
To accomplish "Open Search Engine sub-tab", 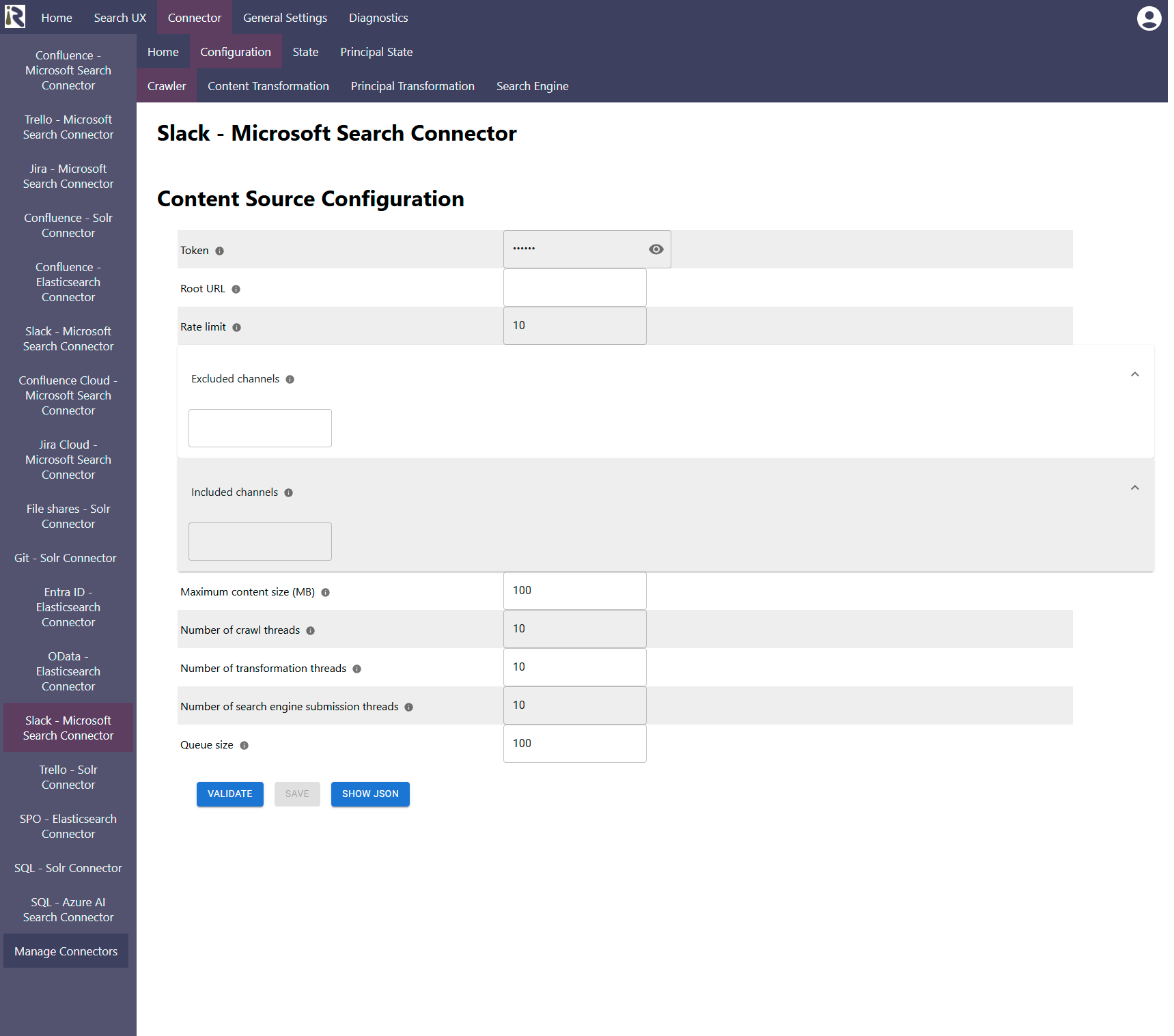I will [x=533, y=86].
